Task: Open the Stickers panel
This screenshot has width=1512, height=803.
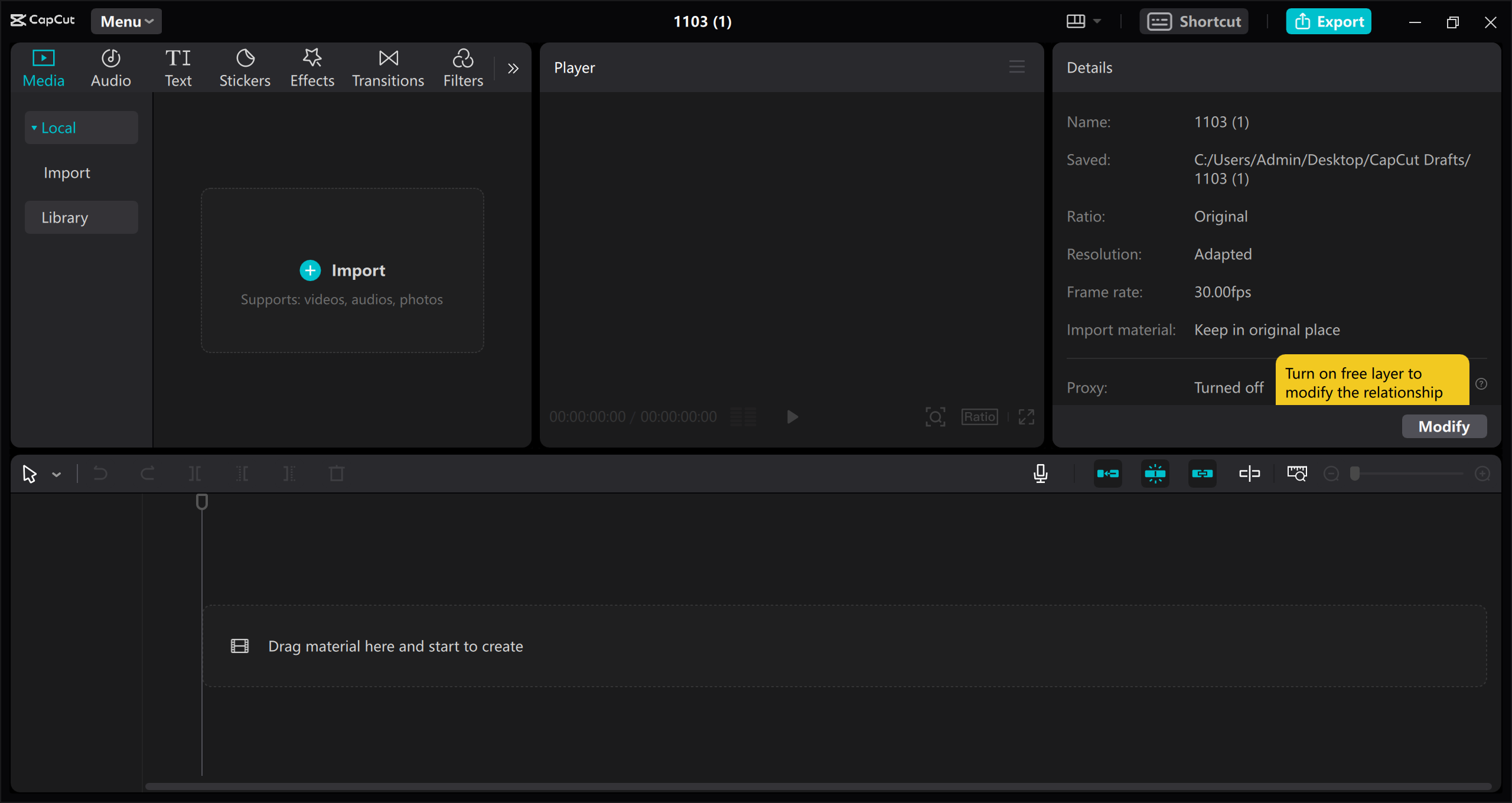Action: tap(245, 68)
